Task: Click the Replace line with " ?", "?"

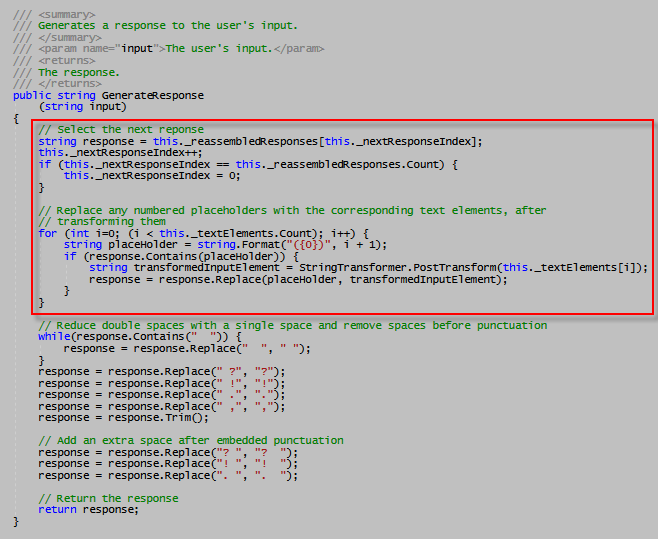Action: [x=162, y=372]
